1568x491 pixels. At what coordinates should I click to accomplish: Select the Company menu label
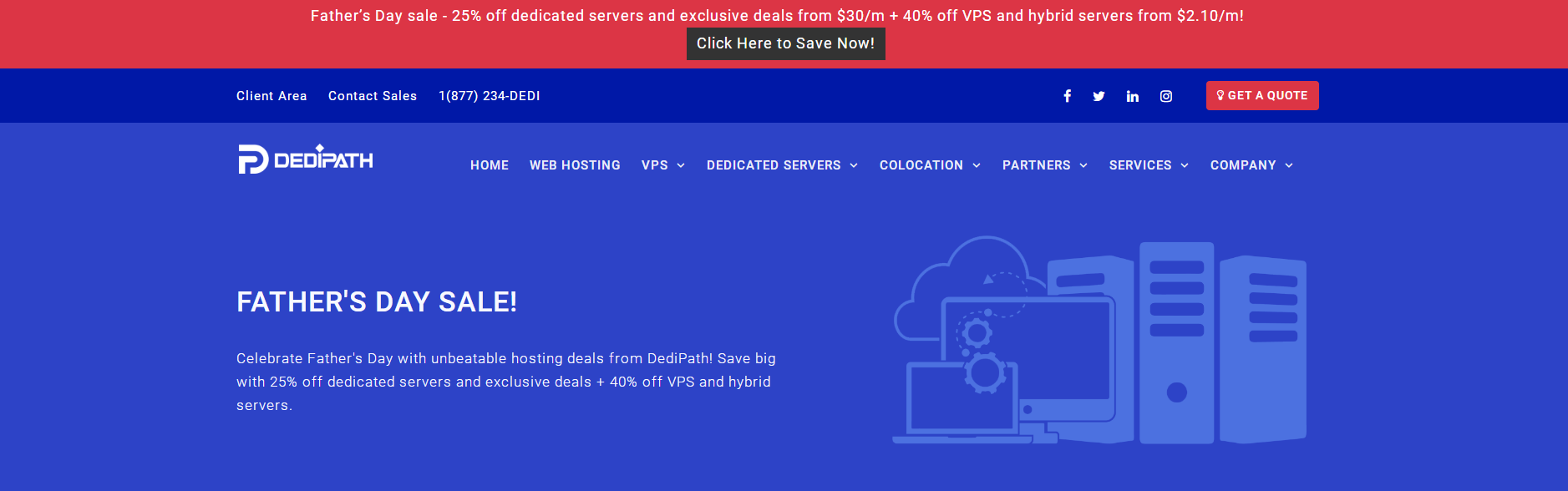click(1243, 165)
